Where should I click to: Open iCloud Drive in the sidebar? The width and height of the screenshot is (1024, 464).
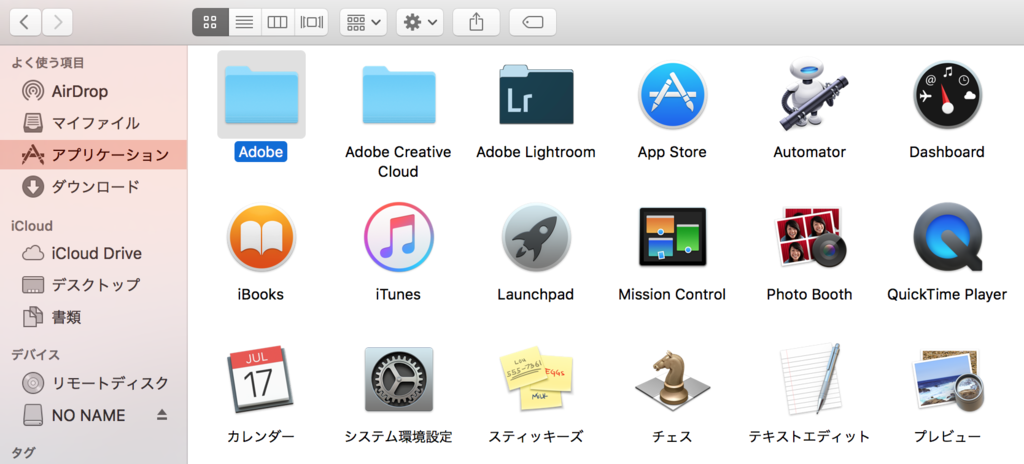[93, 253]
